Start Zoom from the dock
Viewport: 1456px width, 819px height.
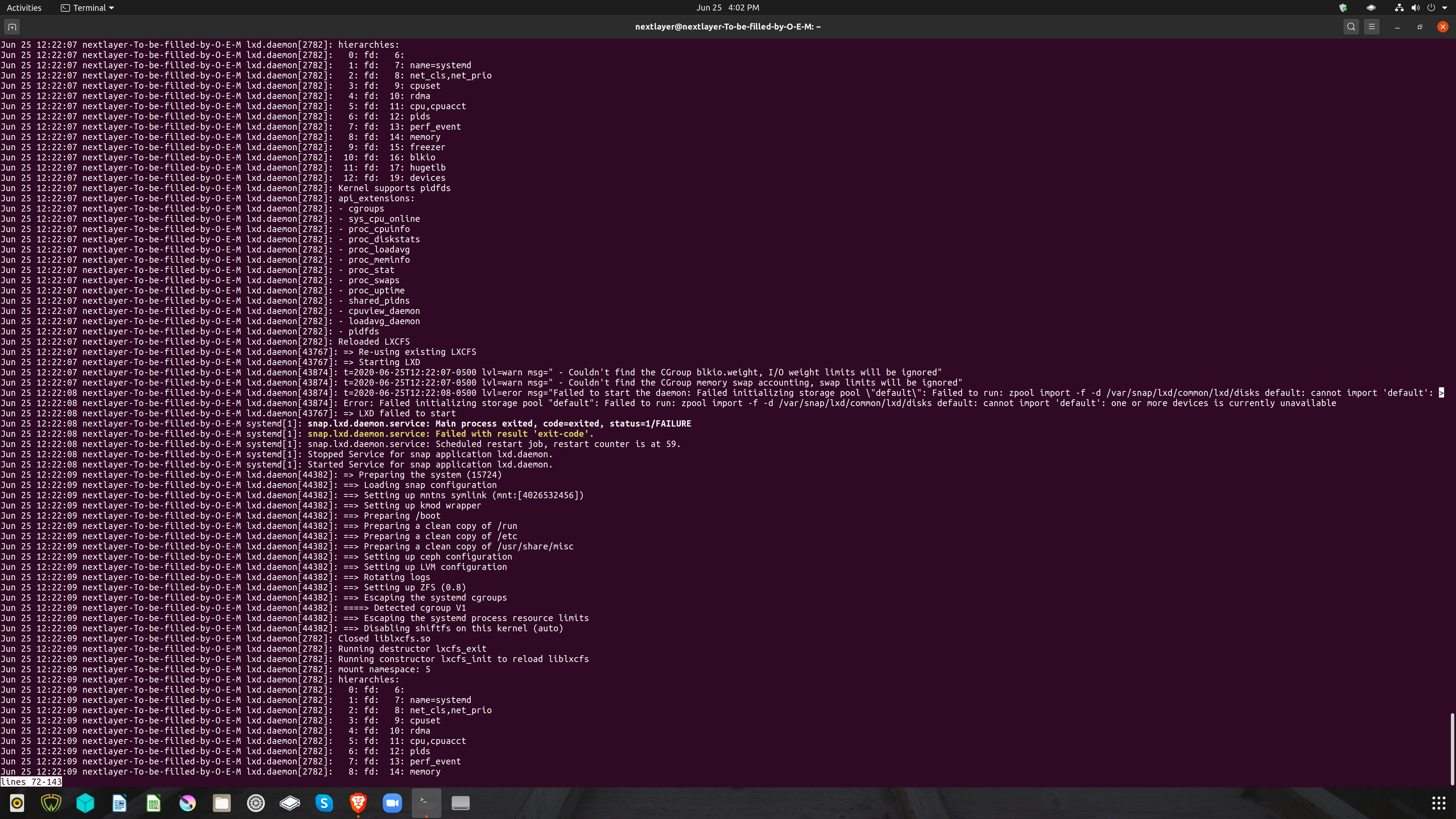[x=392, y=803]
